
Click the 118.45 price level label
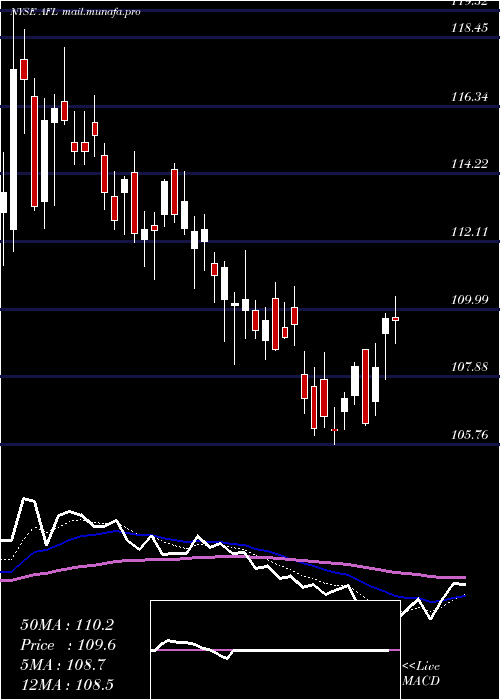469,28
